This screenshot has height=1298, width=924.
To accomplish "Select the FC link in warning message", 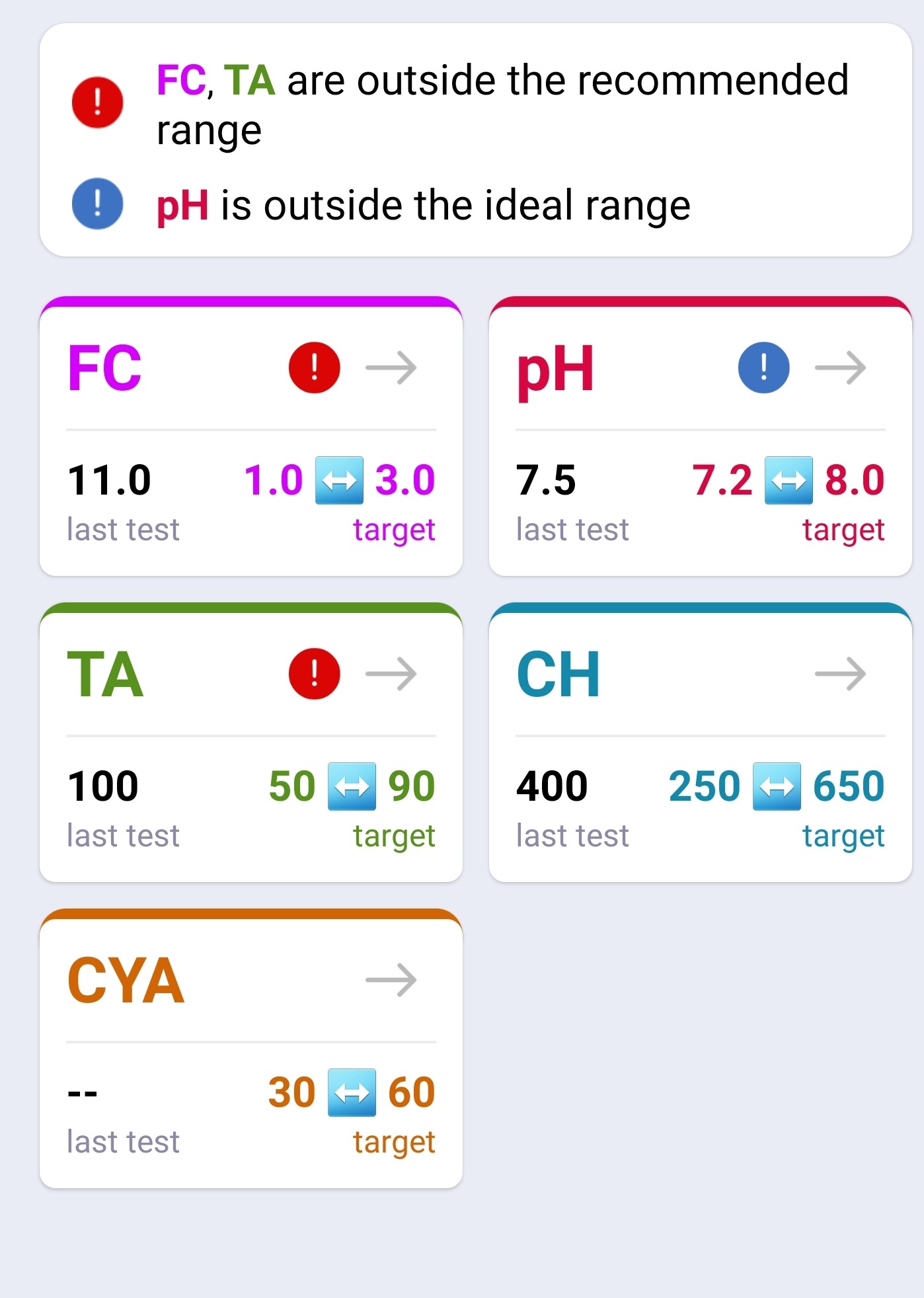I will tap(181, 81).
